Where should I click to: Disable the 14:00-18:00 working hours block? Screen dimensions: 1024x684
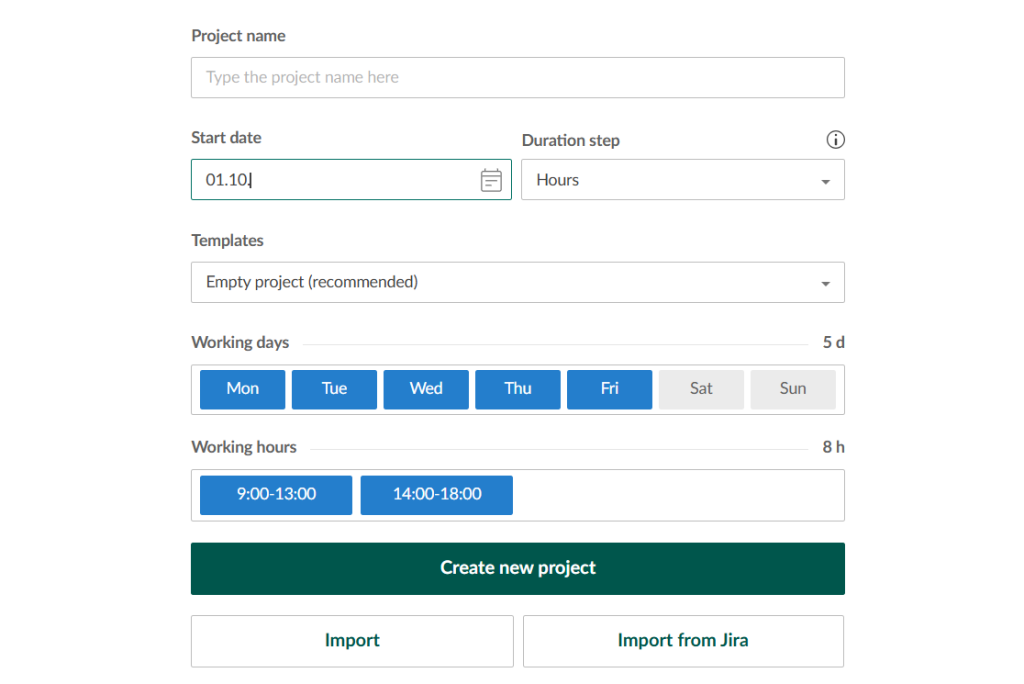436,494
